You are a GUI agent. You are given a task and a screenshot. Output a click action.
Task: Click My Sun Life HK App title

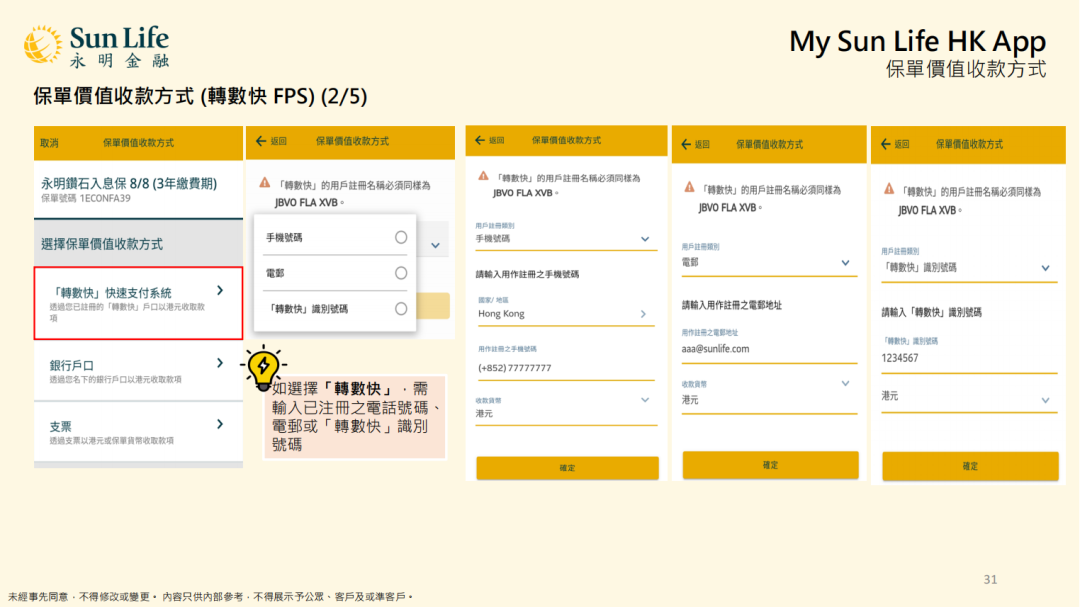[917, 41]
